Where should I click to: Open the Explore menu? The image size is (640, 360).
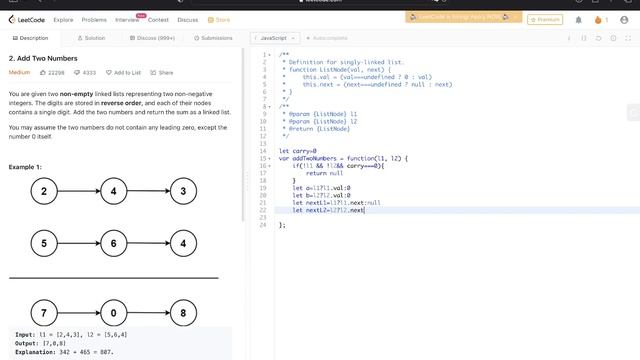click(63, 20)
